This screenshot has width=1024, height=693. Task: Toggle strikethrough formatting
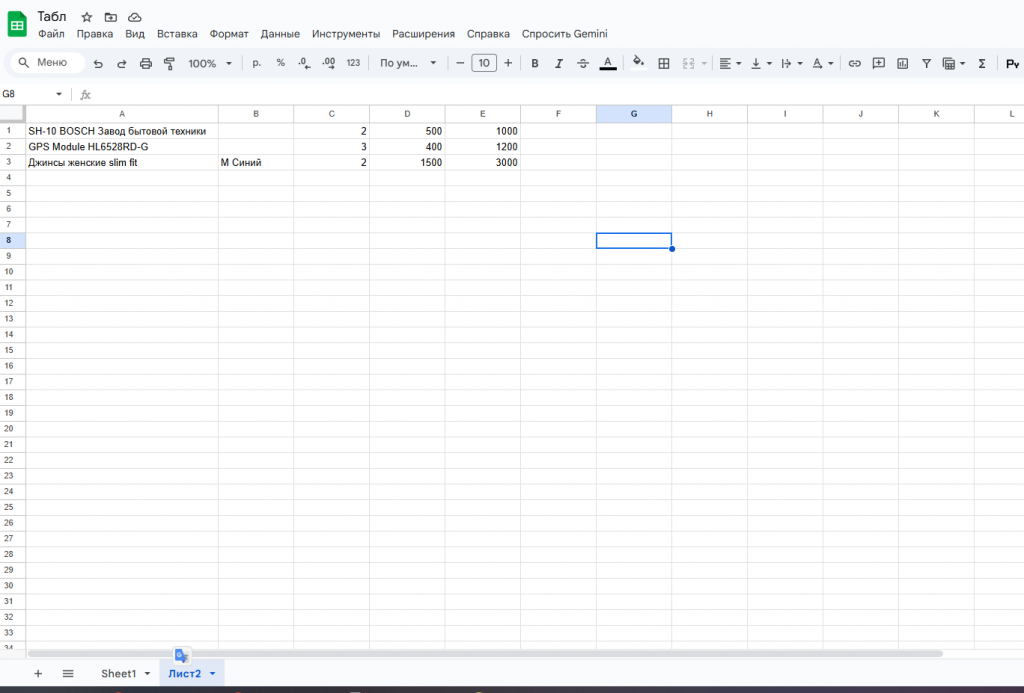click(x=583, y=63)
